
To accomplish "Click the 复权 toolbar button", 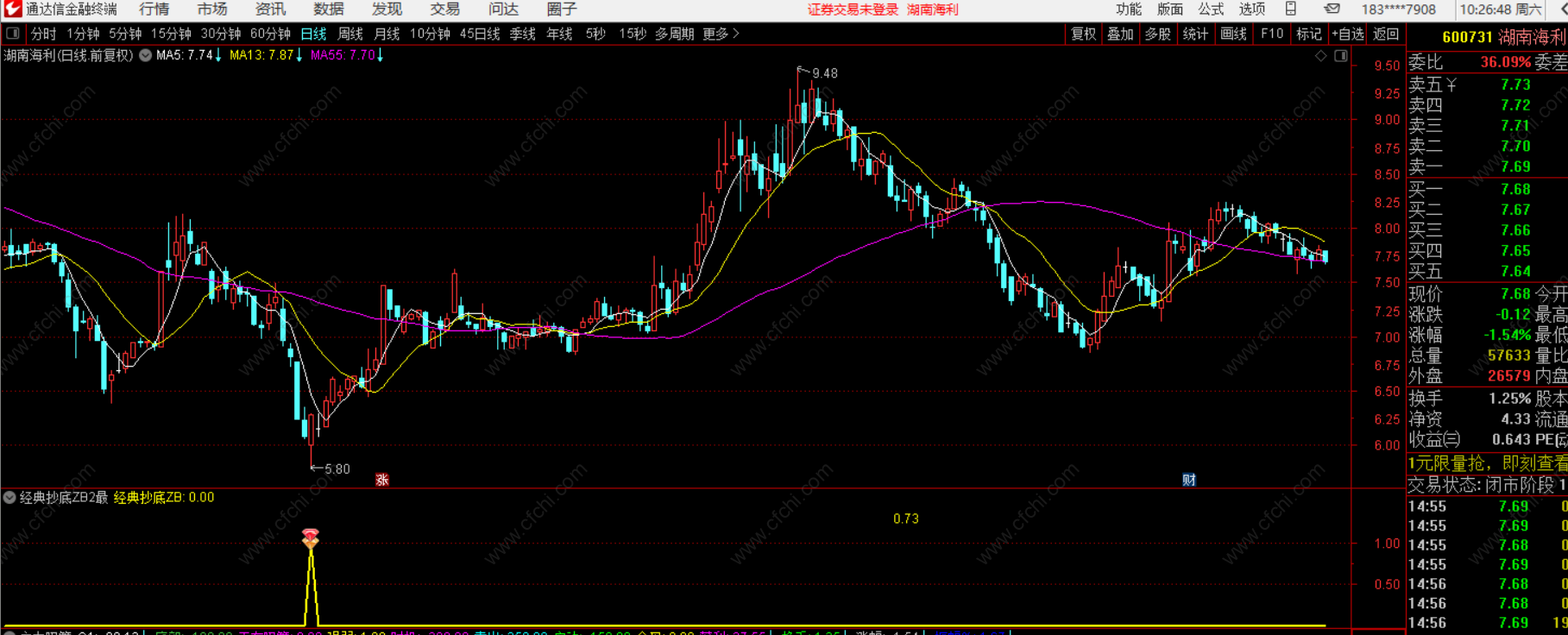I will coord(1083,34).
